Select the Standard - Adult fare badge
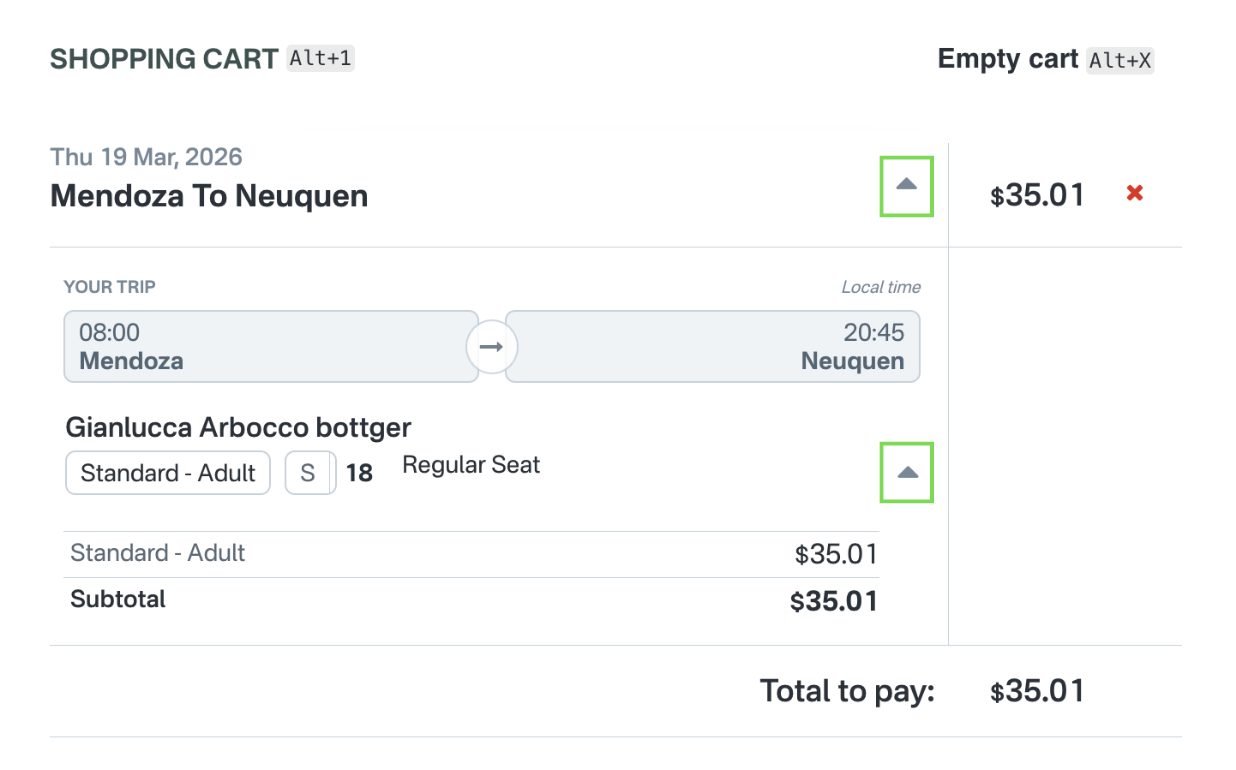This screenshot has width=1236, height=770. 168,473
